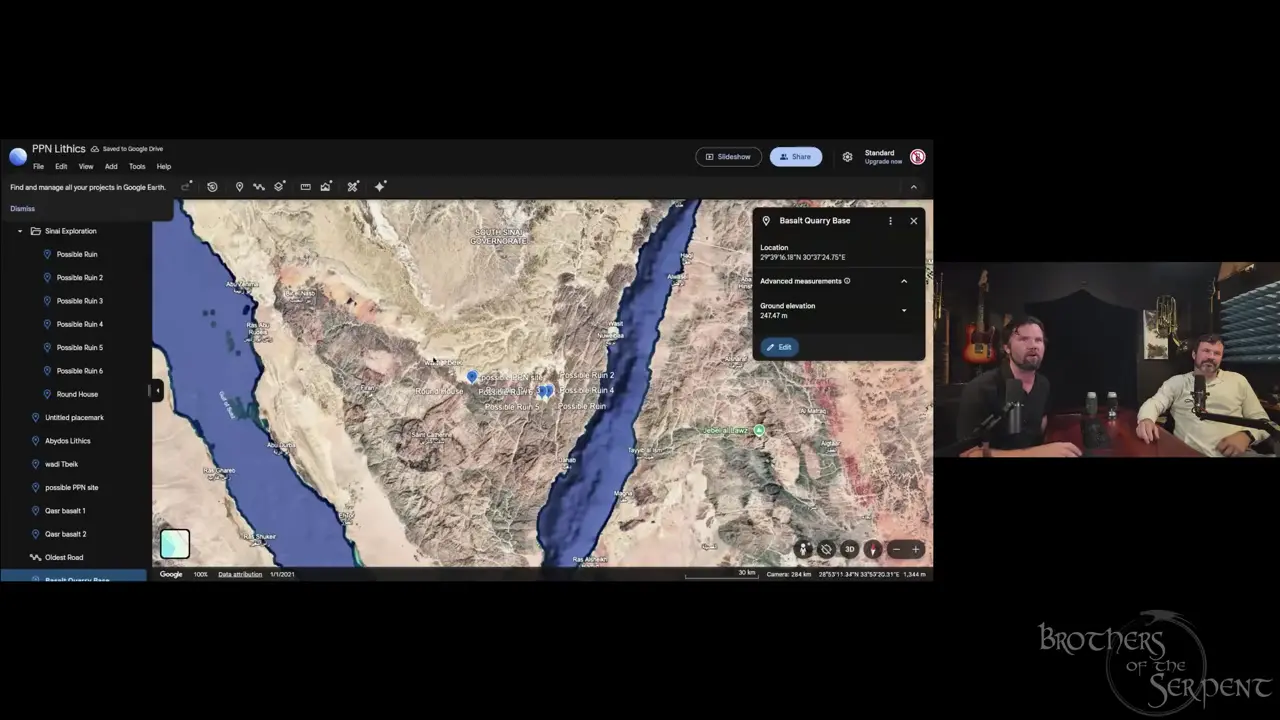The height and width of the screenshot is (720, 1280).
Task: Select Round House in the sidebar
Action: click(x=75, y=394)
